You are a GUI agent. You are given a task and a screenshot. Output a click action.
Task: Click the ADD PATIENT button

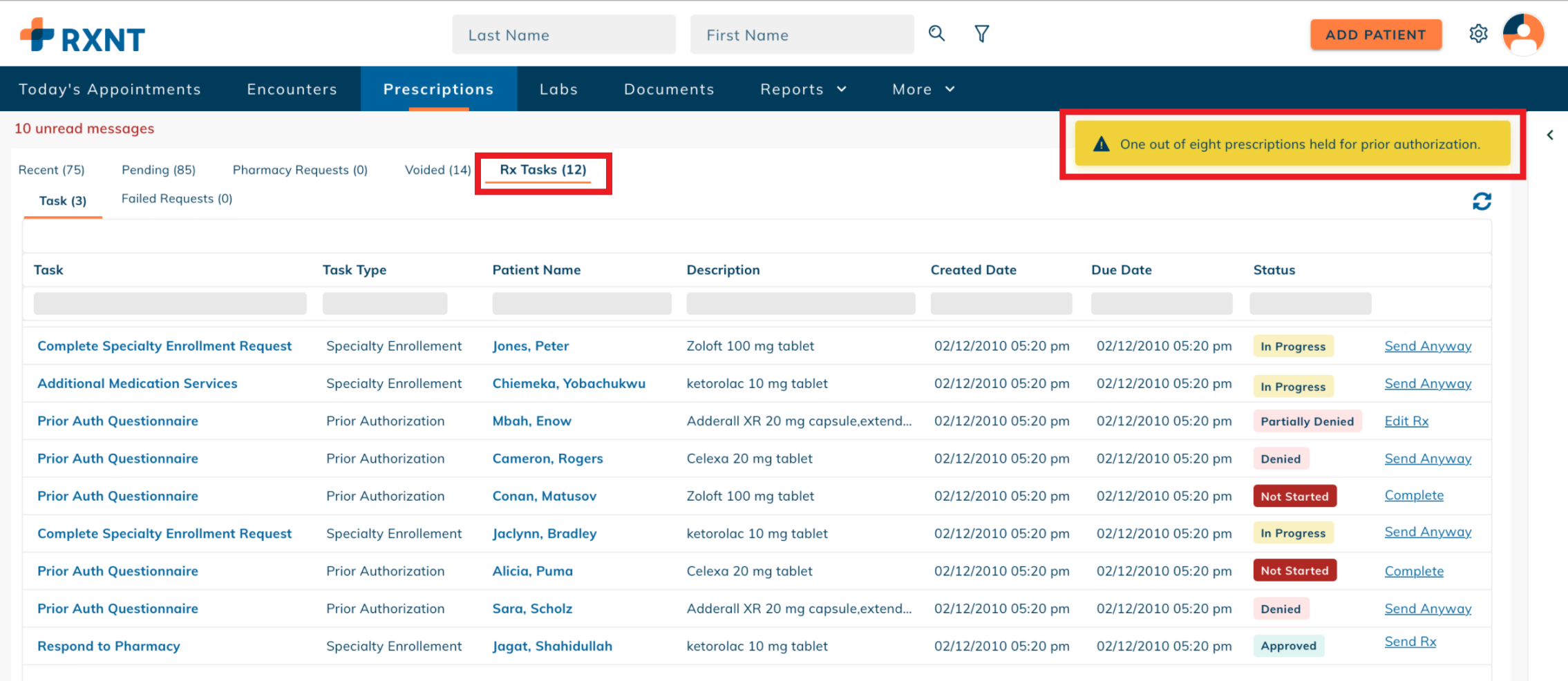1375,35
